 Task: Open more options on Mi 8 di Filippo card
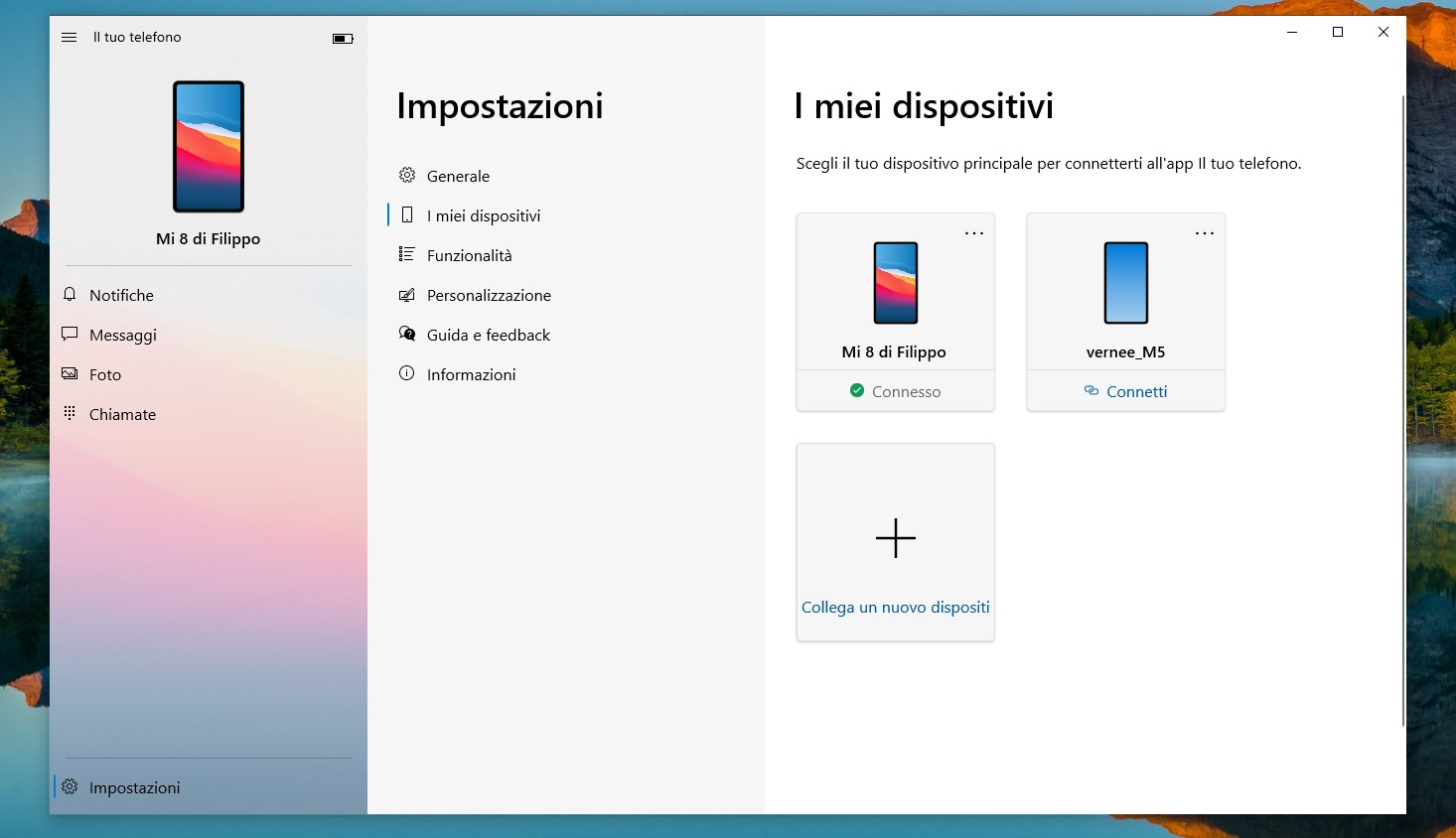click(x=974, y=233)
